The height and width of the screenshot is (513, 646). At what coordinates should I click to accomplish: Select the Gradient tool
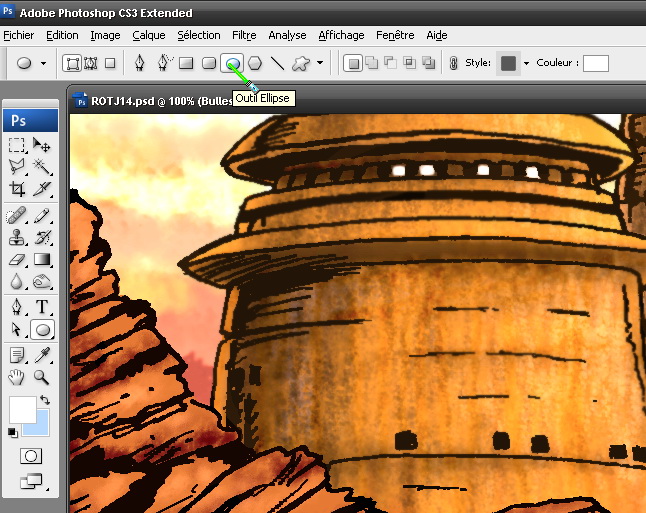pyautogui.click(x=42, y=259)
